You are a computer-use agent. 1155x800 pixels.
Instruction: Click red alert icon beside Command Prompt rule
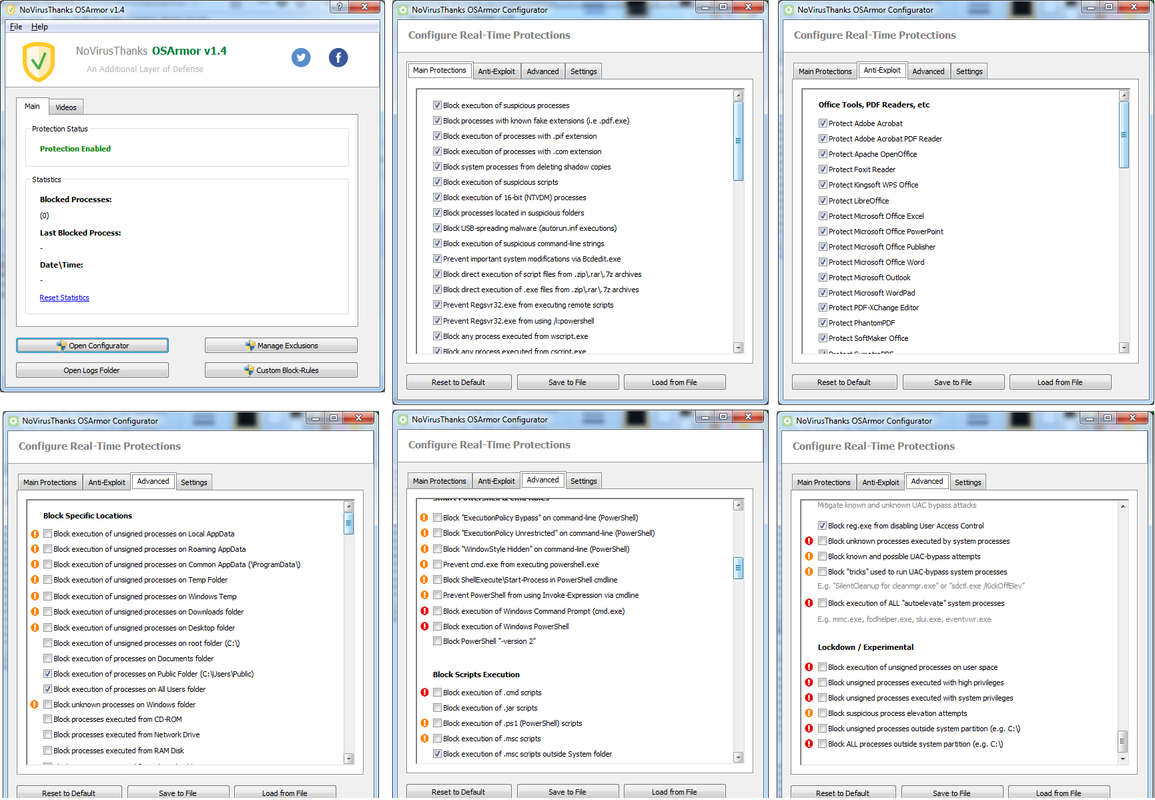coord(424,611)
